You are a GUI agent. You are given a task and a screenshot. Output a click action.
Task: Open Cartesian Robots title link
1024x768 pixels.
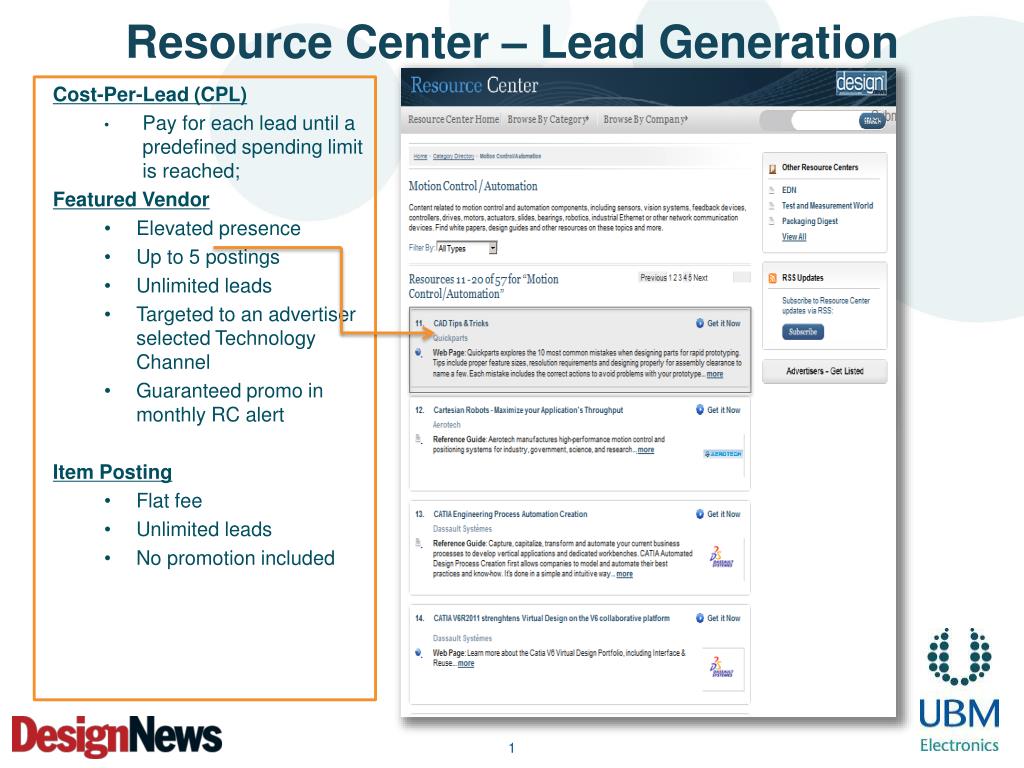pyautogui.click(x=528, y=410)
